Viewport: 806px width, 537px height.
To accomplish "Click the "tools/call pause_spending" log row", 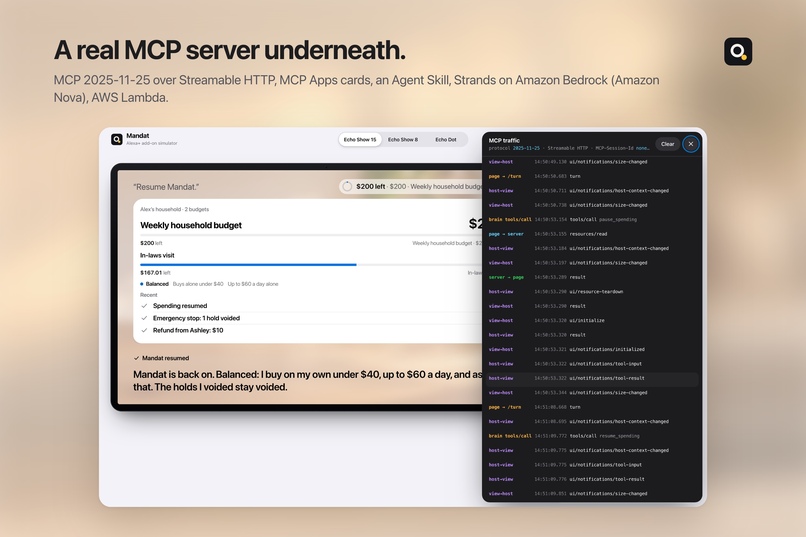I will click(x=593, y=219).
